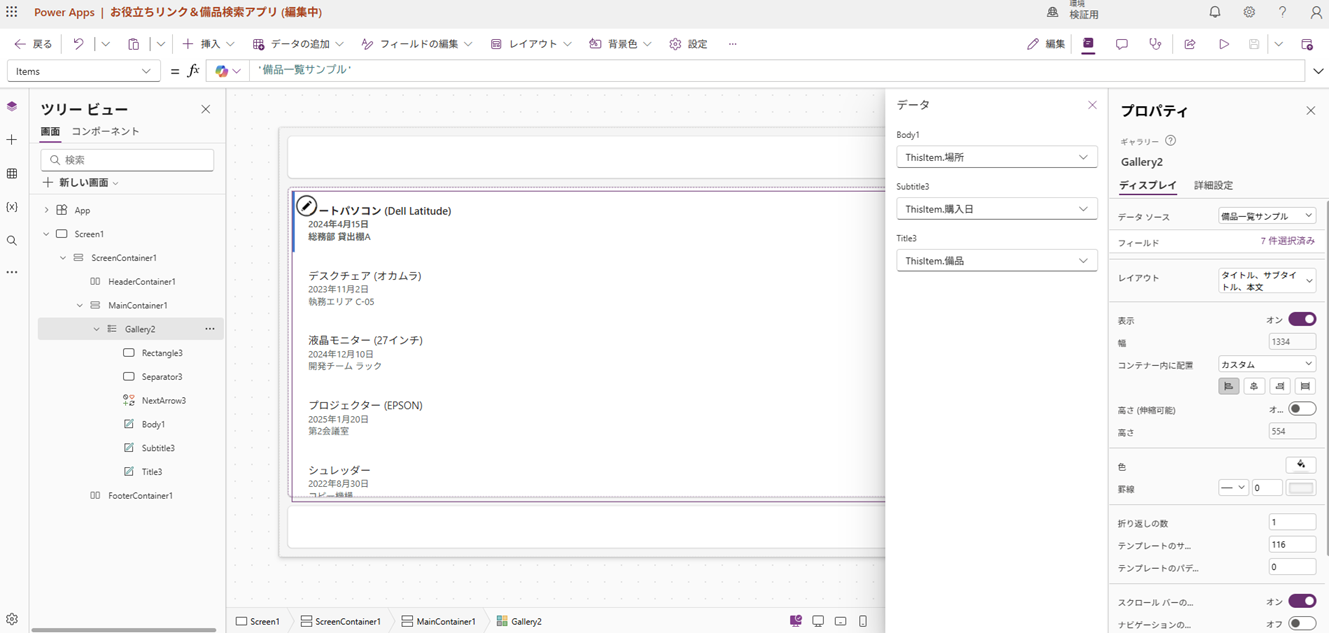1329x633 pixels.
Task: Click the pencil edit icon on gallery
Action: [307, 207]
